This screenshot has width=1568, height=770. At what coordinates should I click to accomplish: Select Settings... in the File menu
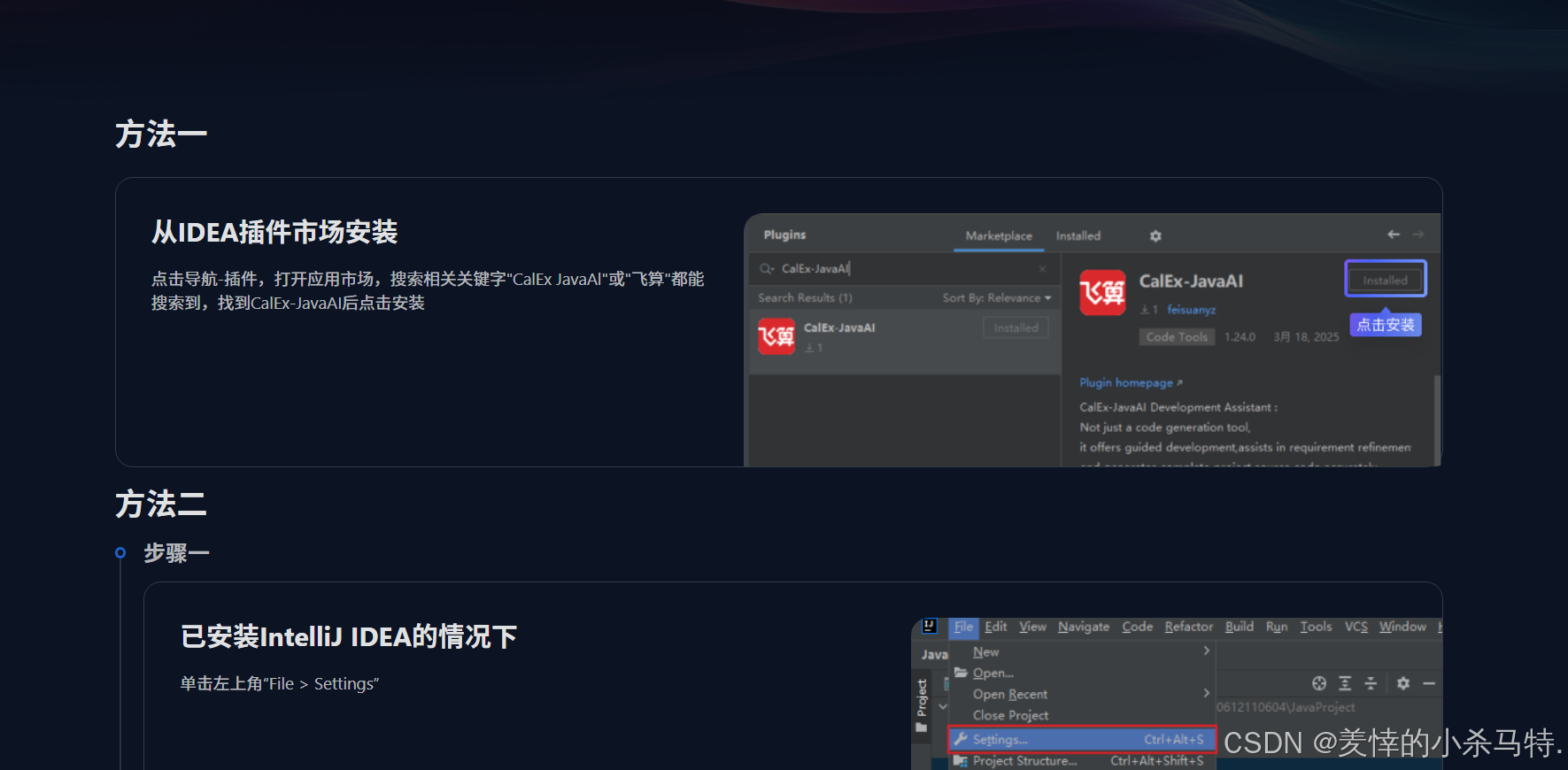[1082, 739]
